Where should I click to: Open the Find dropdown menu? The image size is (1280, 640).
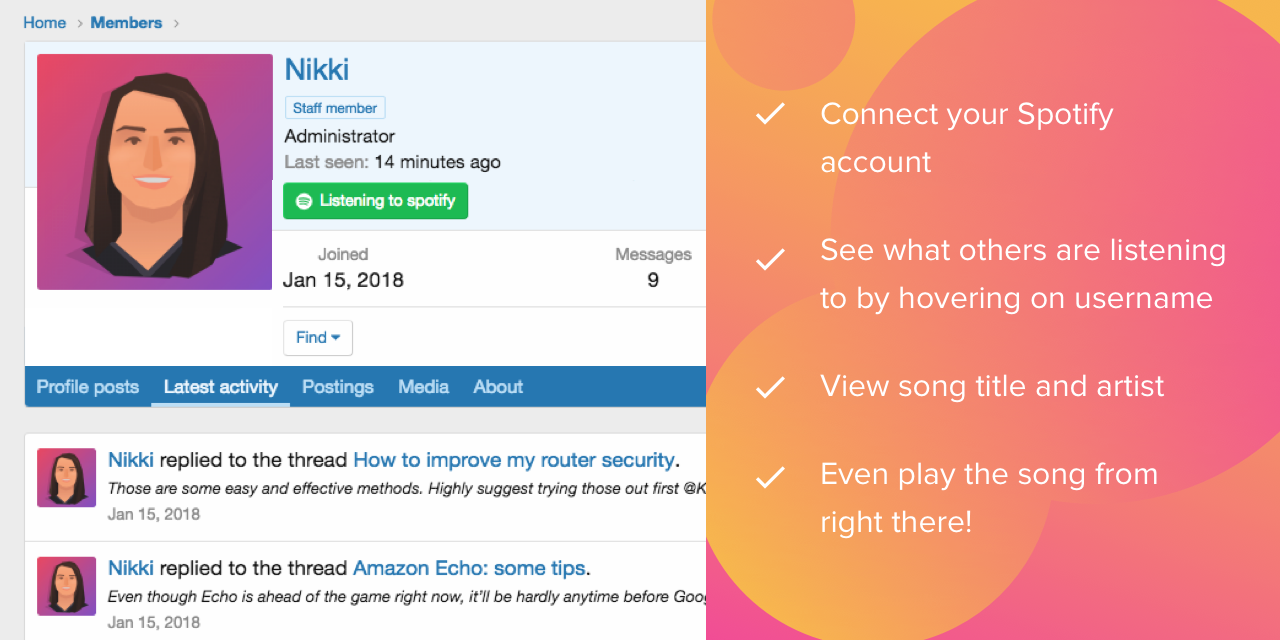pos(318,338)
